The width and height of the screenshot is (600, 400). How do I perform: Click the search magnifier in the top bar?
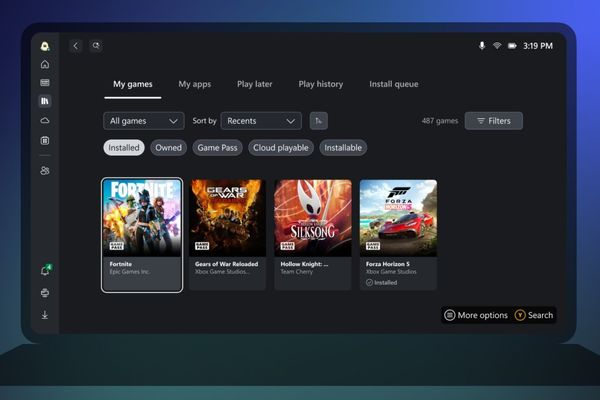tap(96, 46)
